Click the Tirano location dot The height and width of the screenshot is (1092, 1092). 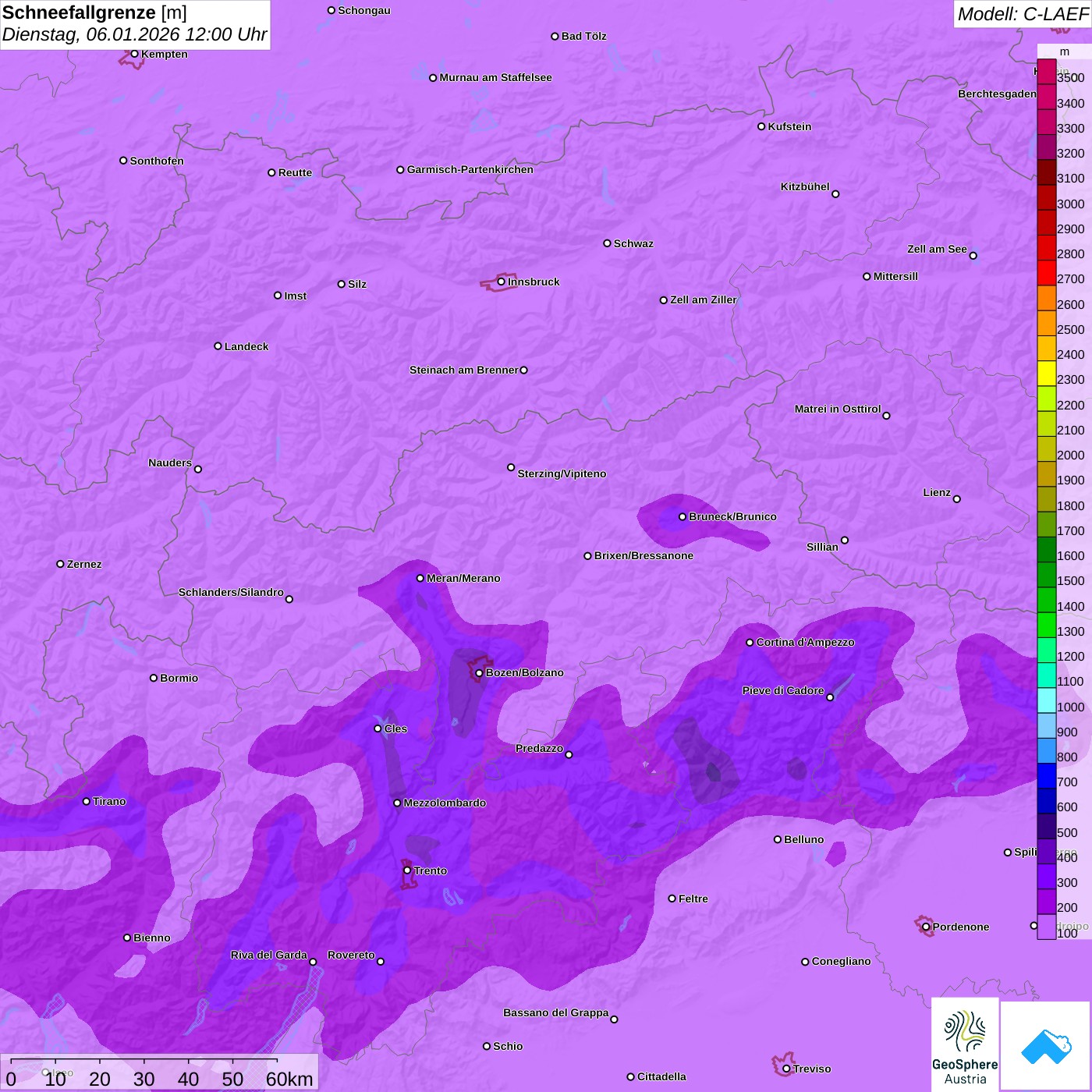(x=87, y=801)
